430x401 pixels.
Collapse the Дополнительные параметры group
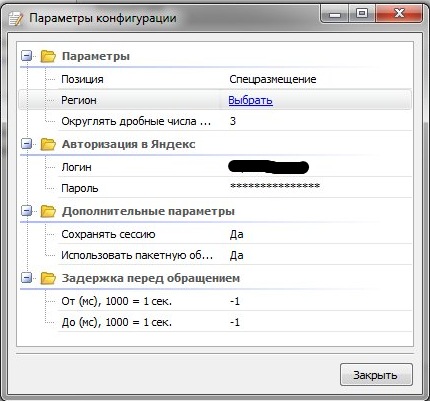[x=27, y=211]
